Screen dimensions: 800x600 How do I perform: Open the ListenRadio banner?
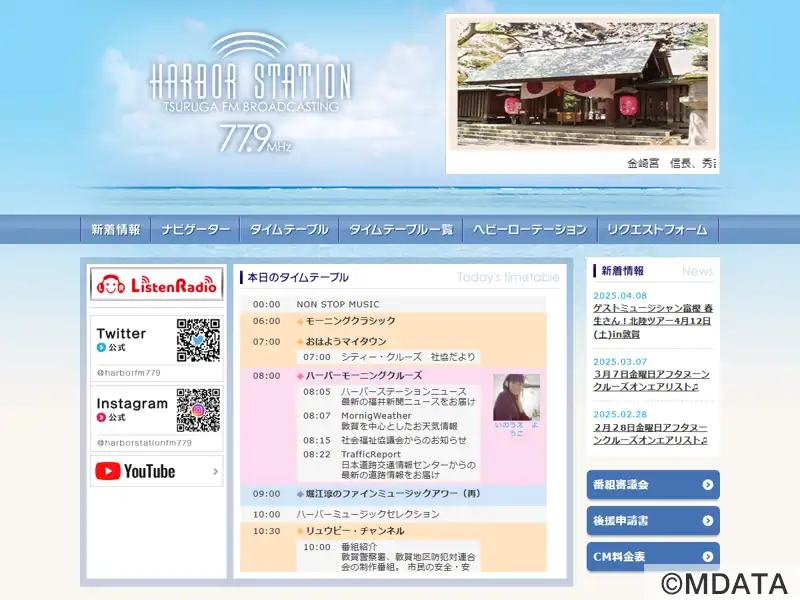point(157,284)
